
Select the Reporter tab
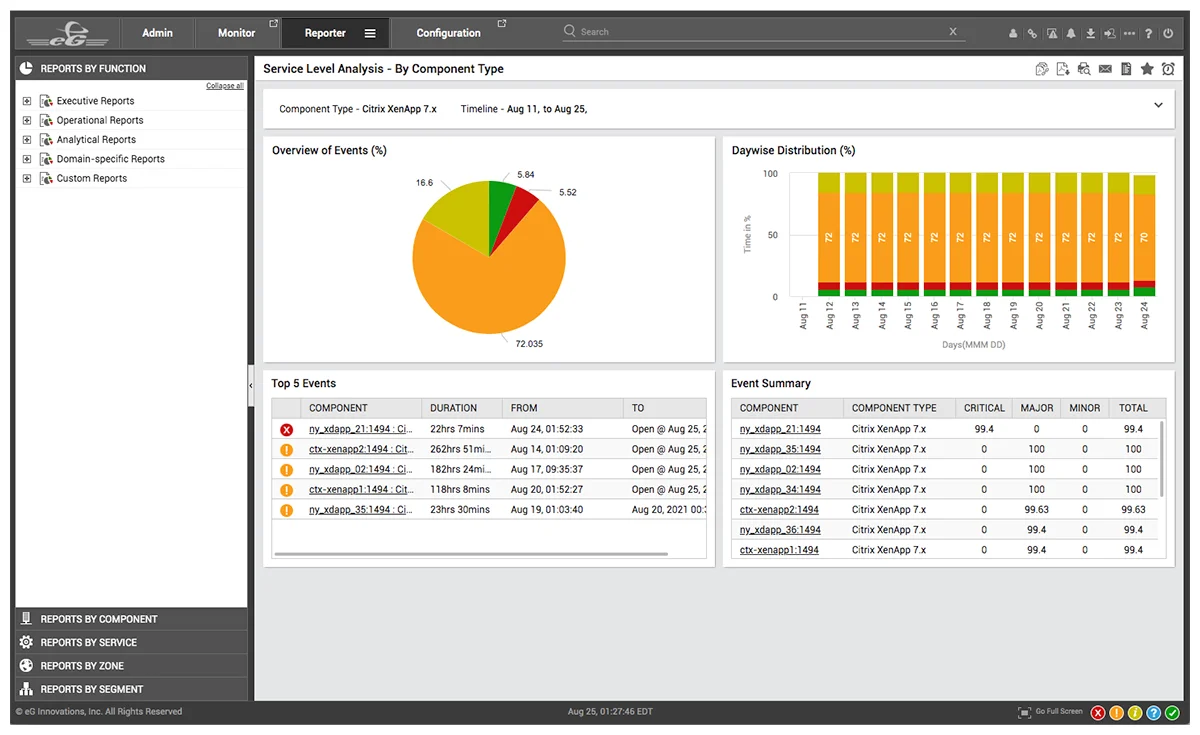325,33
